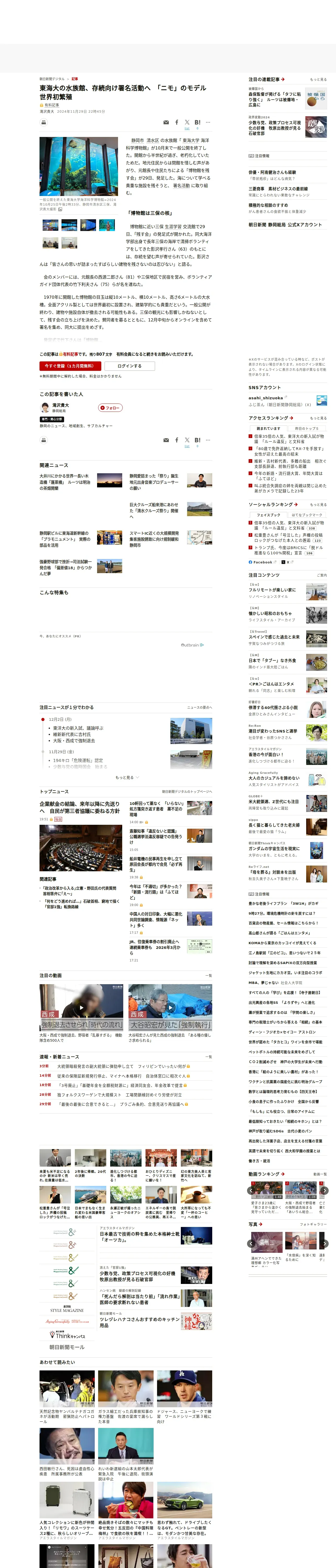This screenshot has width=336, height=1568.
Task: Select the はてなブックマーク ranking tab
Action: click(307, 515)
